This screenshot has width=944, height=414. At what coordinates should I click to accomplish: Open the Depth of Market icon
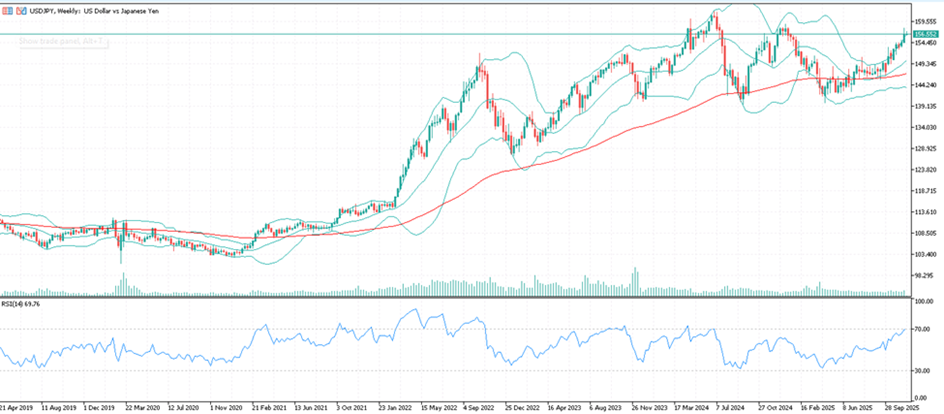(7, 11)
